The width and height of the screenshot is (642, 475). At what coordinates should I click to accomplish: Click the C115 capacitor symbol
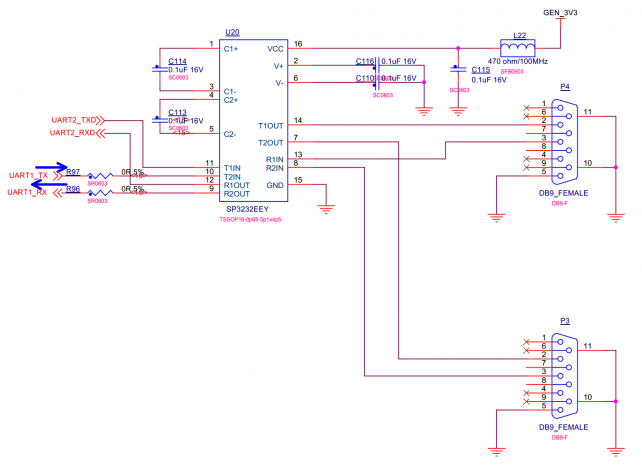[x=458, y=70]
